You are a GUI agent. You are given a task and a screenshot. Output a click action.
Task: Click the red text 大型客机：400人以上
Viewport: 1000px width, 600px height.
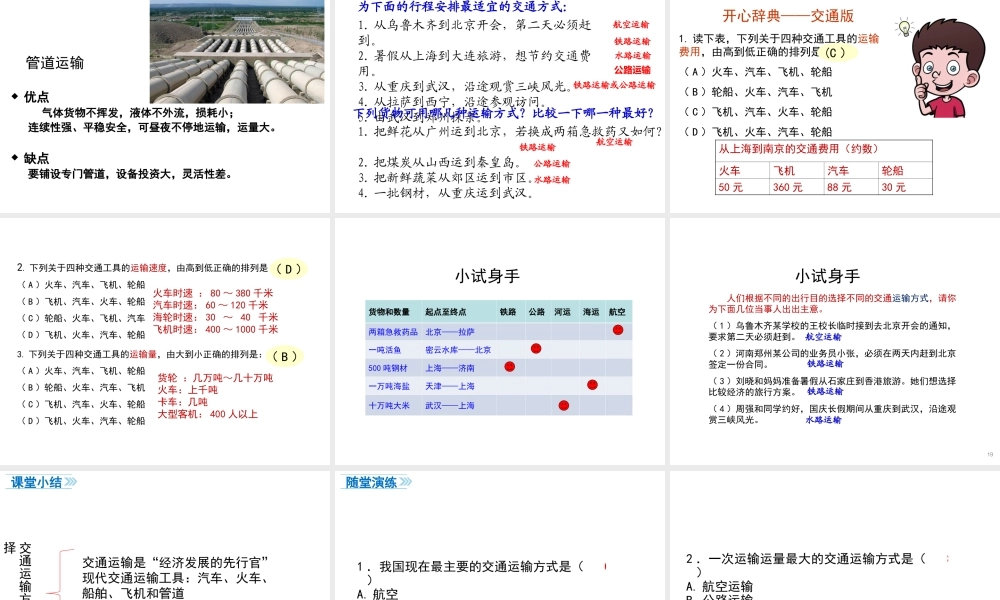[x=208, y=414]
